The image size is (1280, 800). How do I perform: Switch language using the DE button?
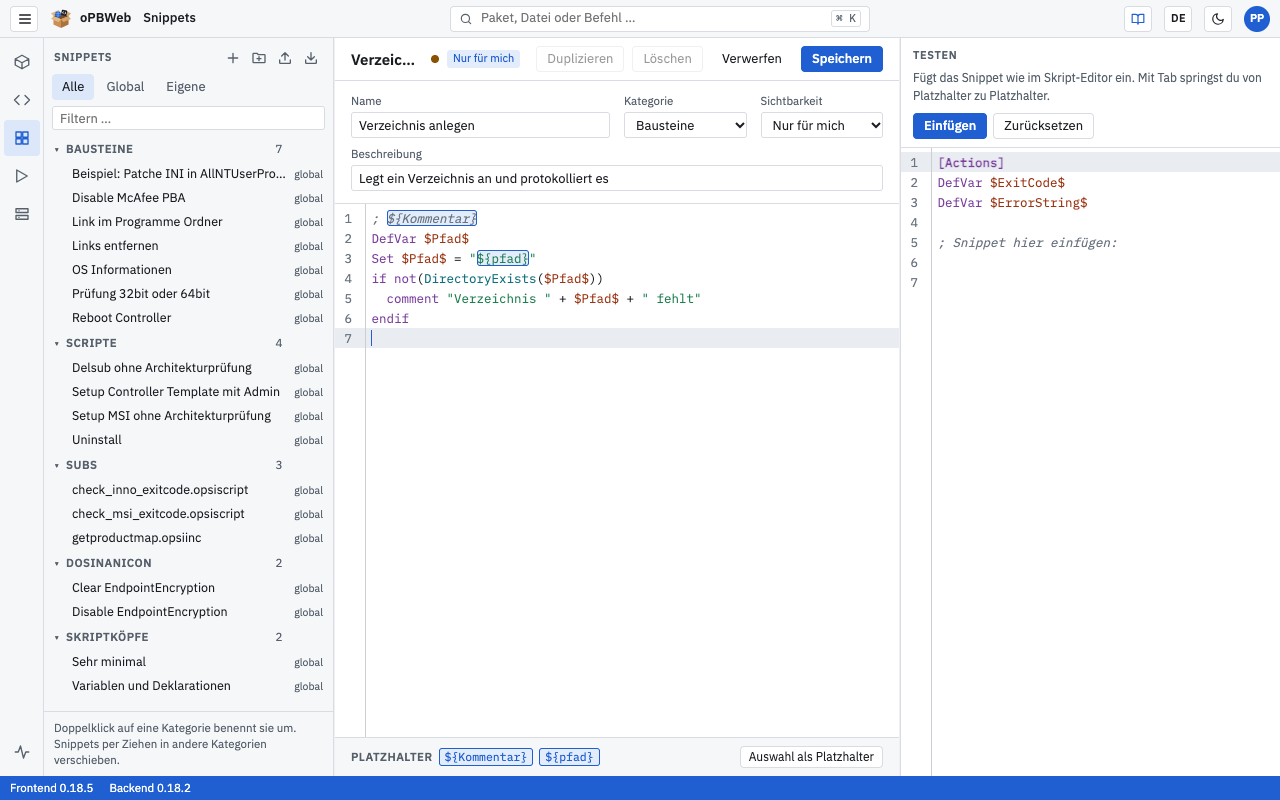tap(1178, 18)
